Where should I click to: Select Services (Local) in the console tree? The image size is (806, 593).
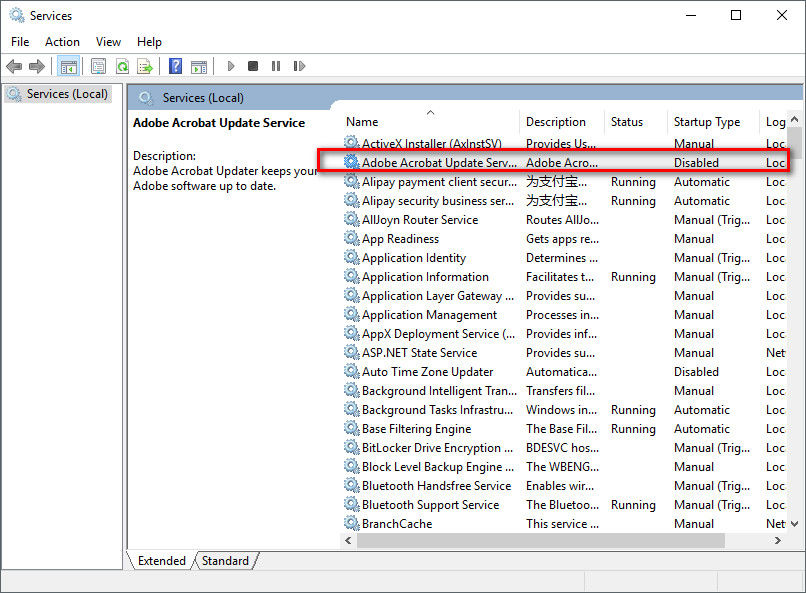(x=67, y=94)
